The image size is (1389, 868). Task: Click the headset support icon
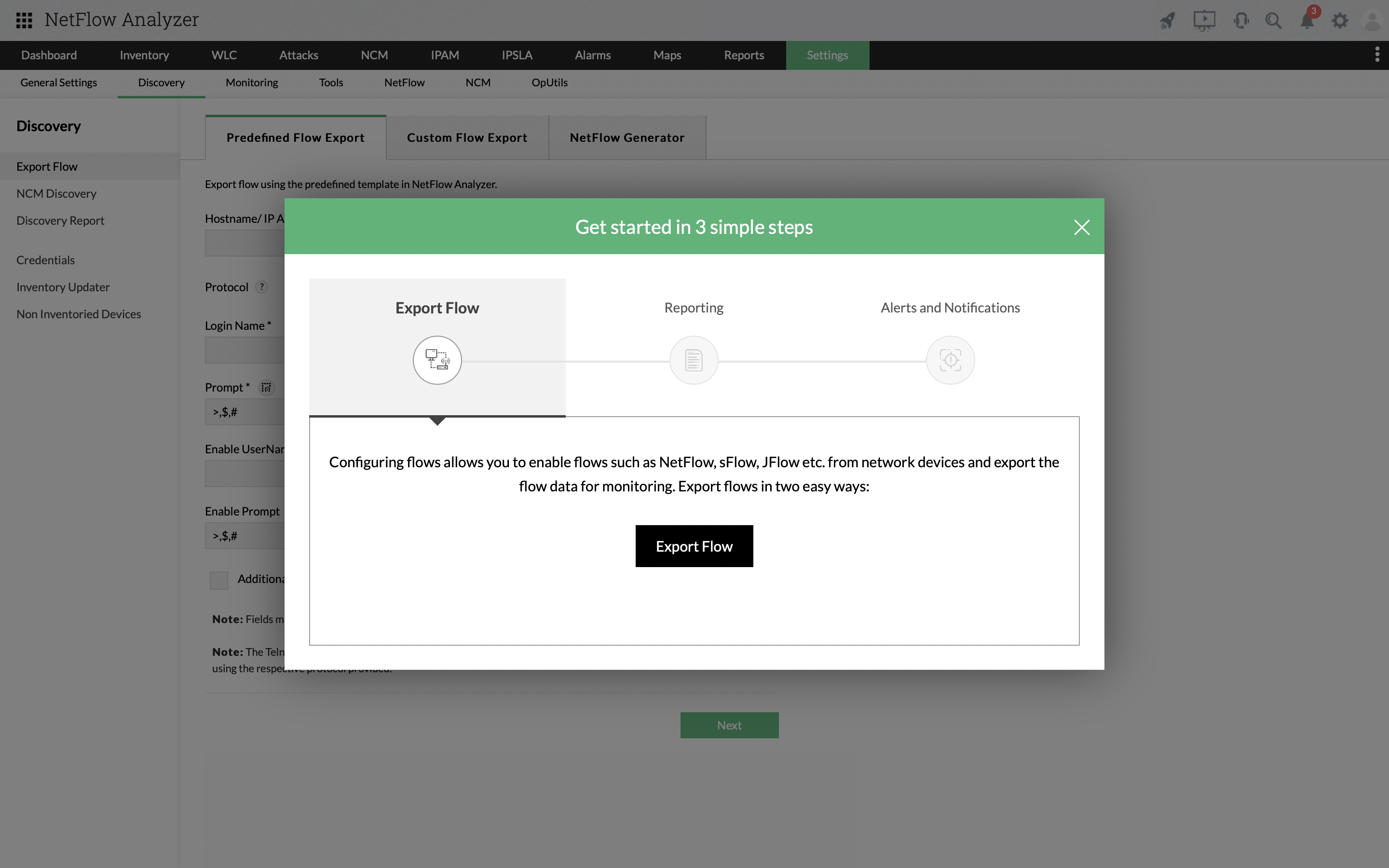point(1240,21)
